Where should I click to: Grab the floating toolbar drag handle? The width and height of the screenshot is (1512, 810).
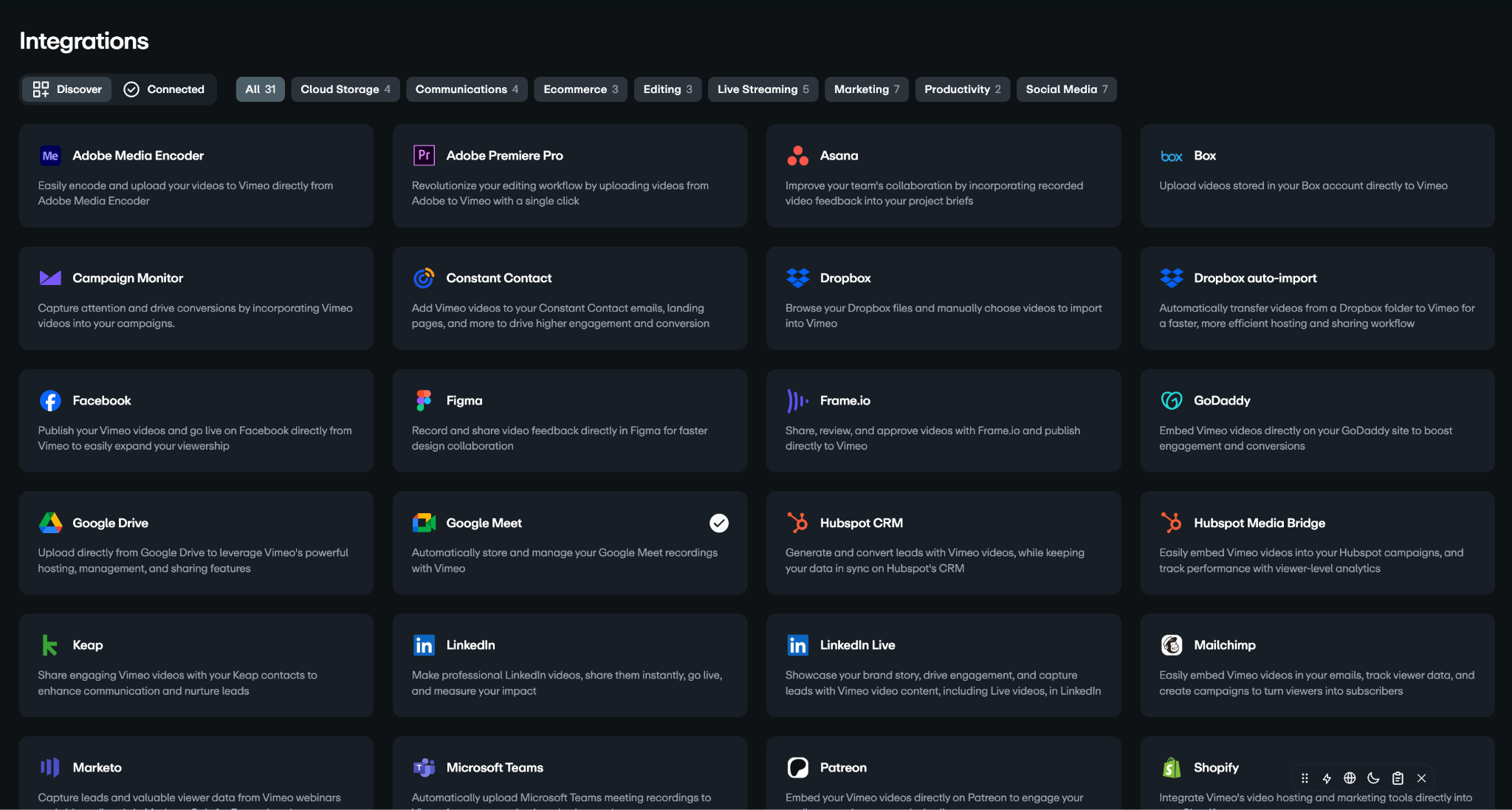1305,778
